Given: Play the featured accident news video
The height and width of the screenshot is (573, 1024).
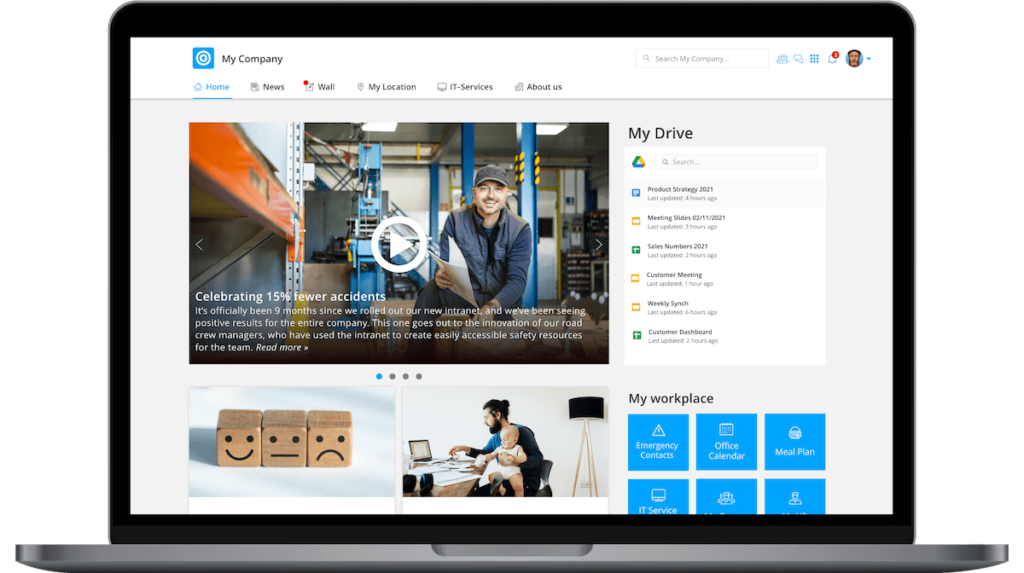Looking at the screenshot, I should coord(398,245).
